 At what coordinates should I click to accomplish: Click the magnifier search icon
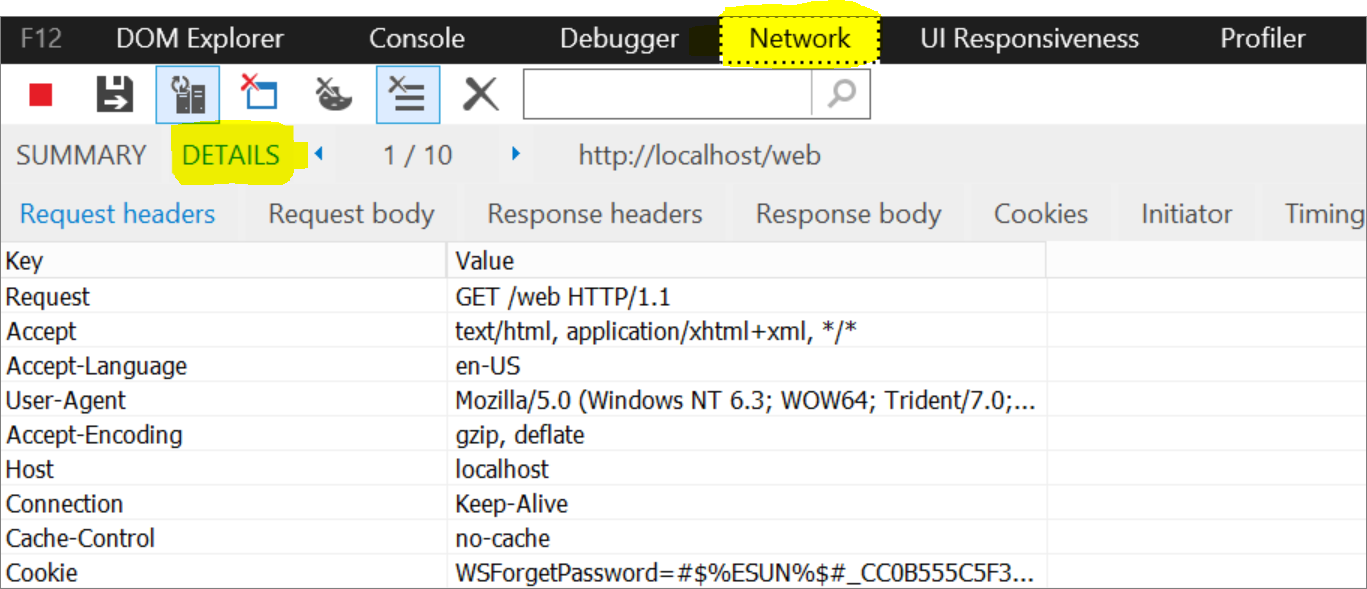point(842,94)
